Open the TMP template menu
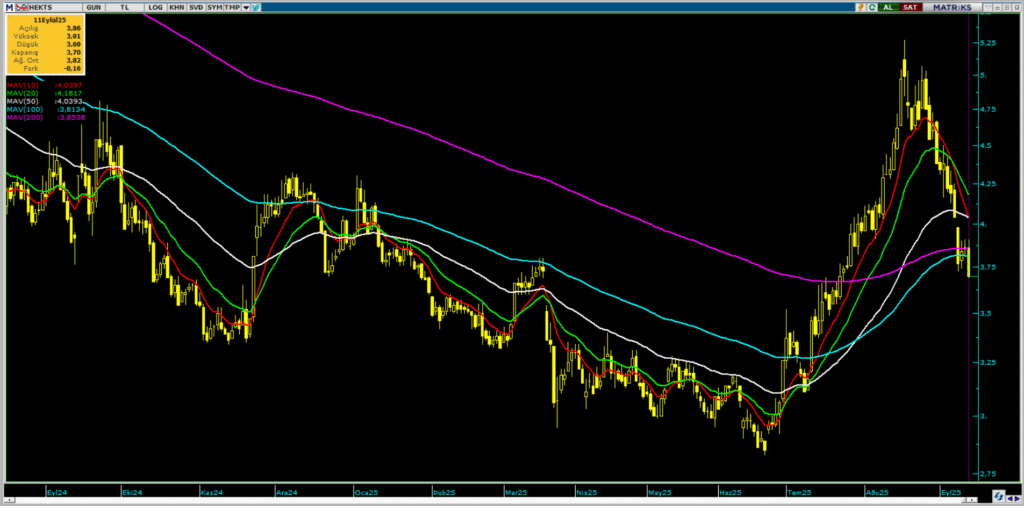The height and width of the screenshot is (506, 1024). click(233, 7)
